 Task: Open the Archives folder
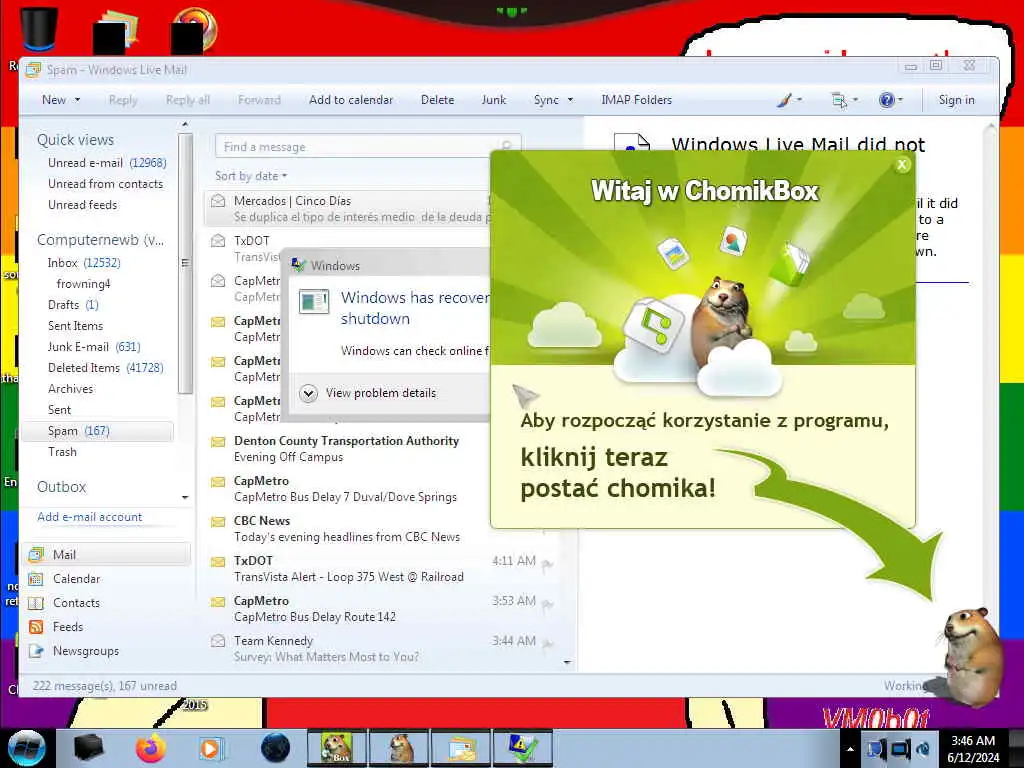[x=71, y=389]
